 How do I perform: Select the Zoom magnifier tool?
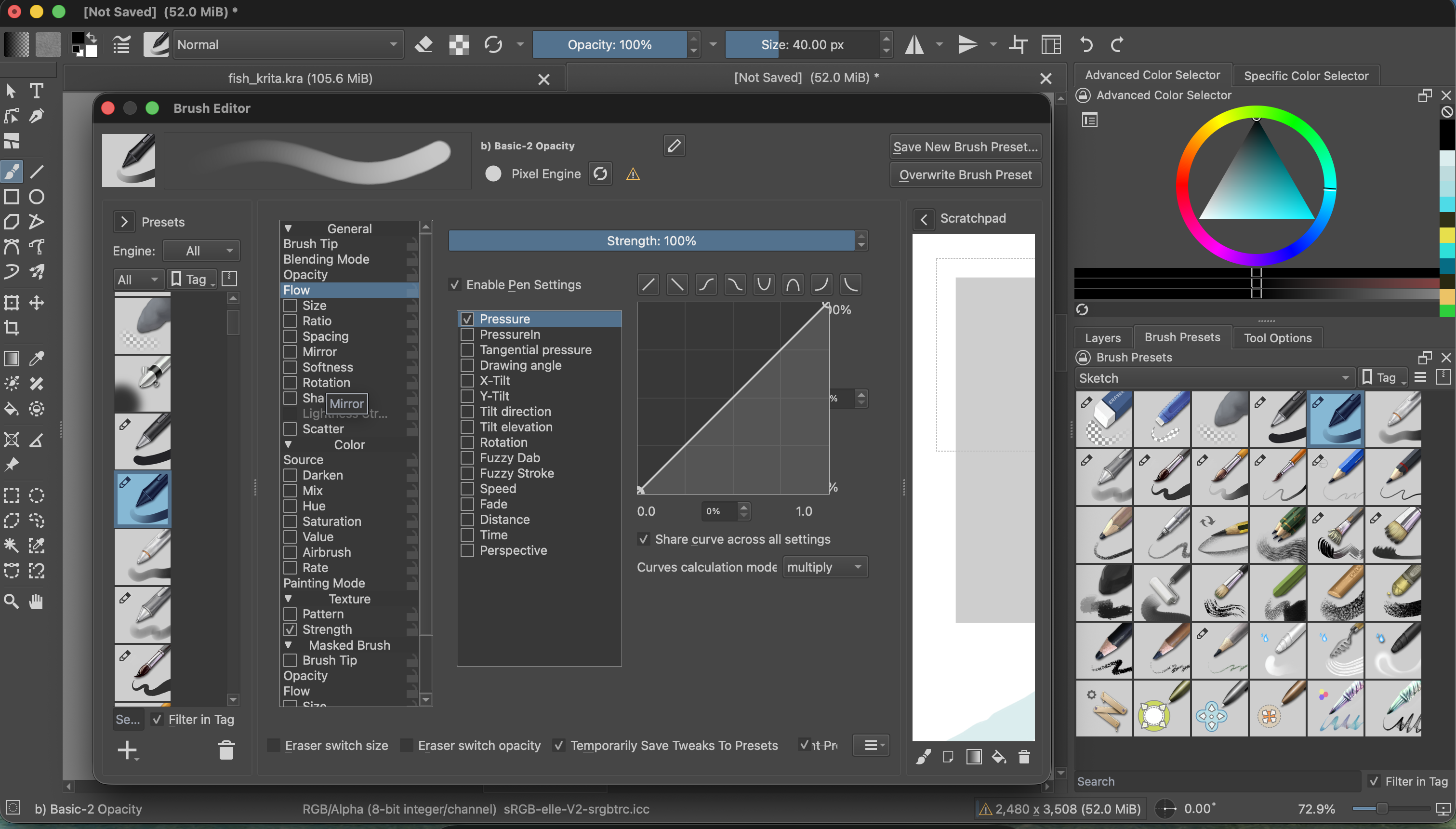(12, 601)
